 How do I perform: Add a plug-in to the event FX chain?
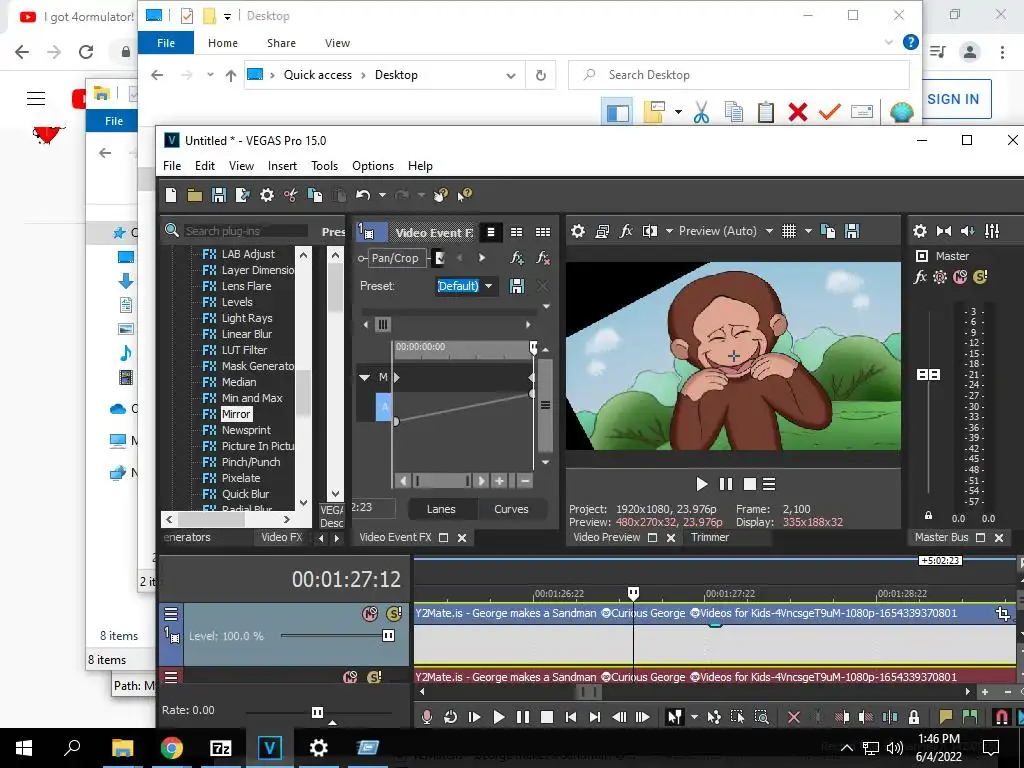coord(517,258)
